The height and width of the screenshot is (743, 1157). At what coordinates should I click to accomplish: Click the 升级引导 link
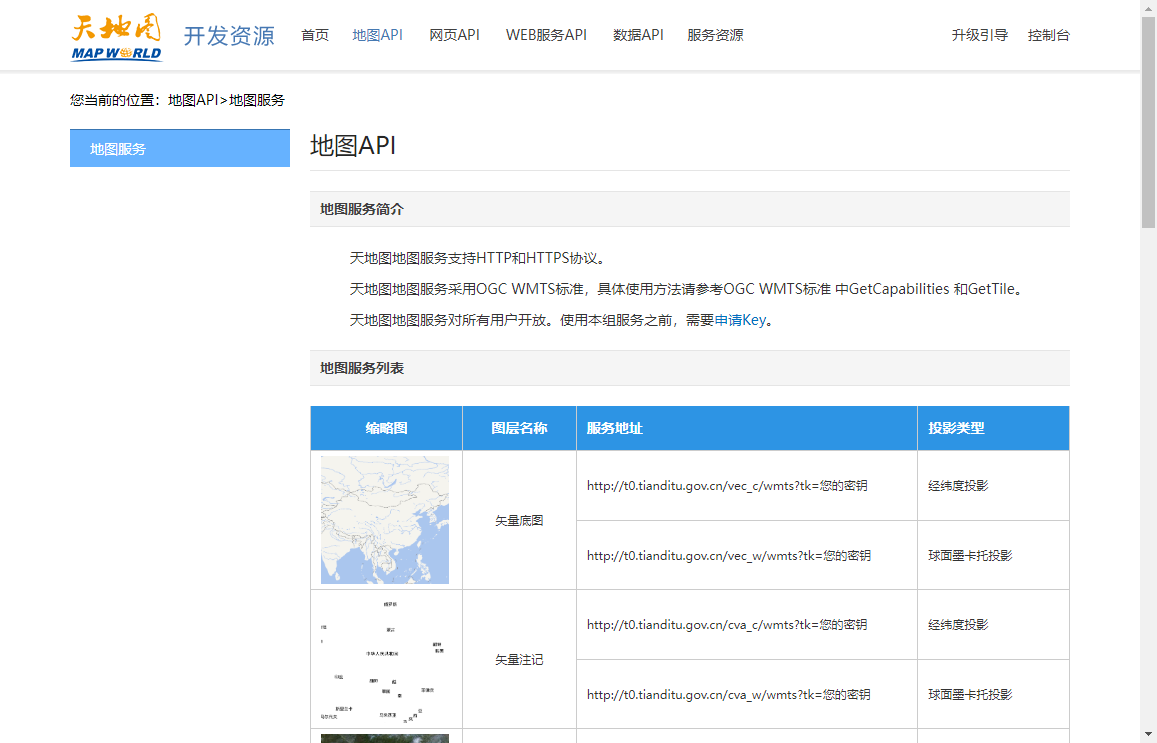[979, 35]
